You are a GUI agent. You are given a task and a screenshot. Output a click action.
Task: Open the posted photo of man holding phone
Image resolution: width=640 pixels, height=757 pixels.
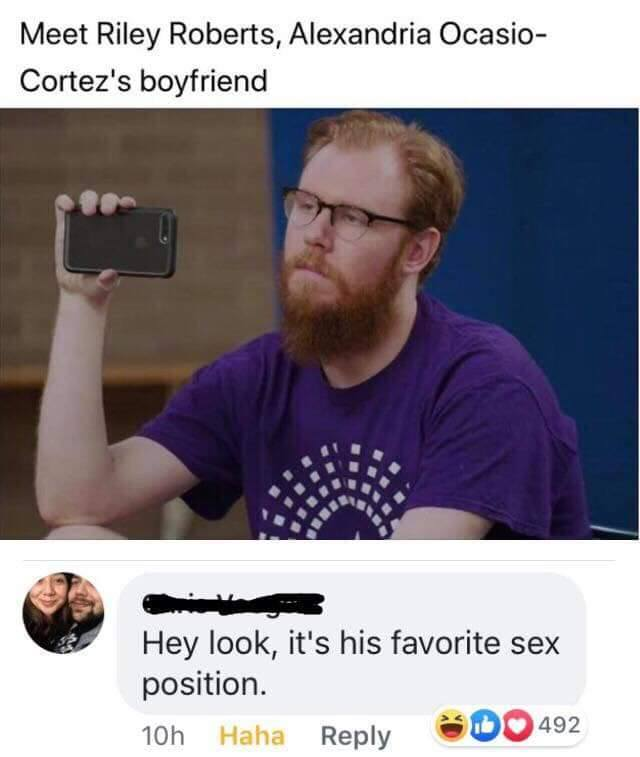[x=320, y=323]
